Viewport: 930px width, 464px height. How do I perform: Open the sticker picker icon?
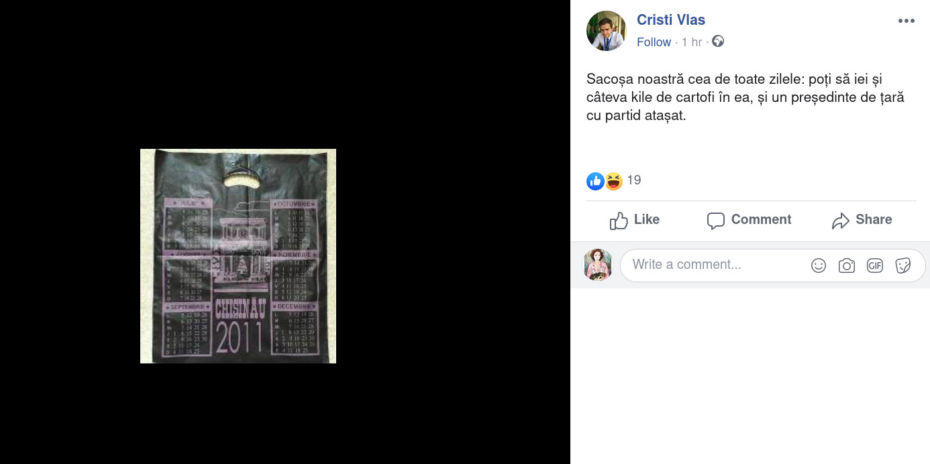pos(903,266)
